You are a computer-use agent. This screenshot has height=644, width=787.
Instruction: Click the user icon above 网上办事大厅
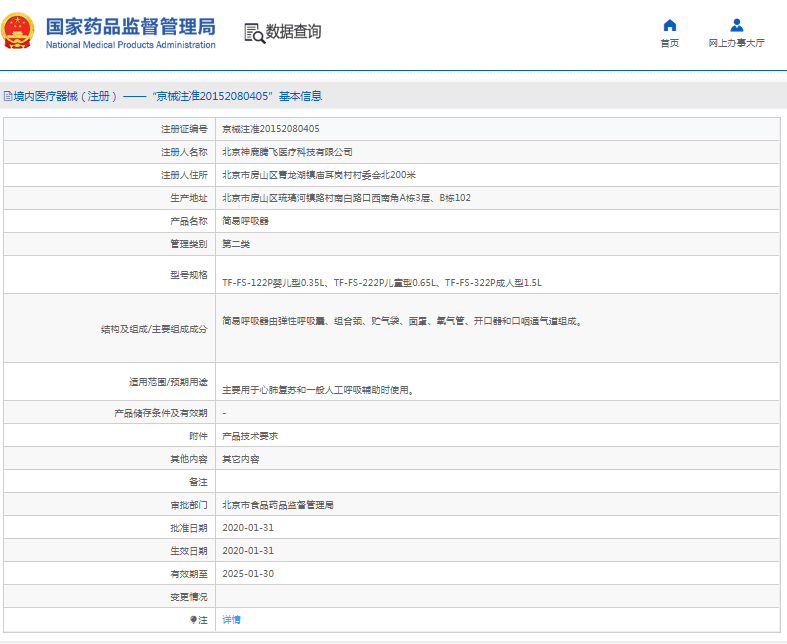pos(736,25)
